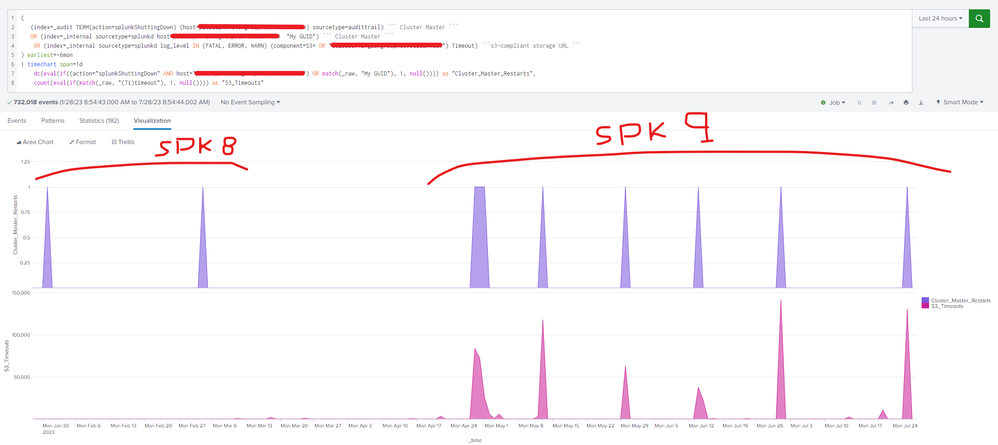Switch to the Patterns tab

pos(53,120)
